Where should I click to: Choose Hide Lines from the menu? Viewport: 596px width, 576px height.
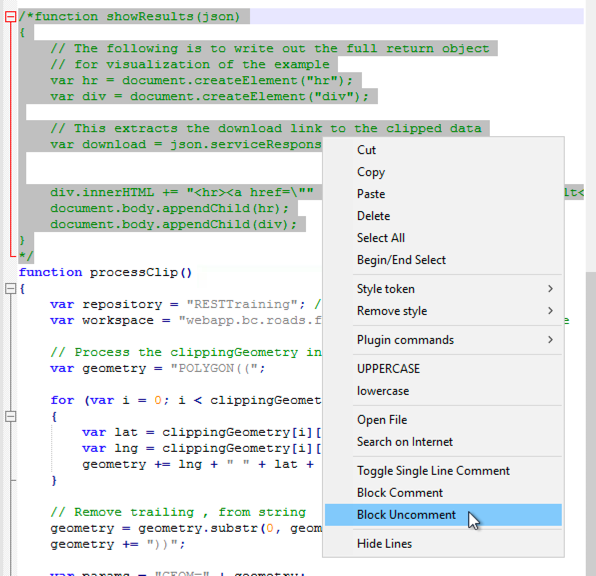tap(443, 544)
